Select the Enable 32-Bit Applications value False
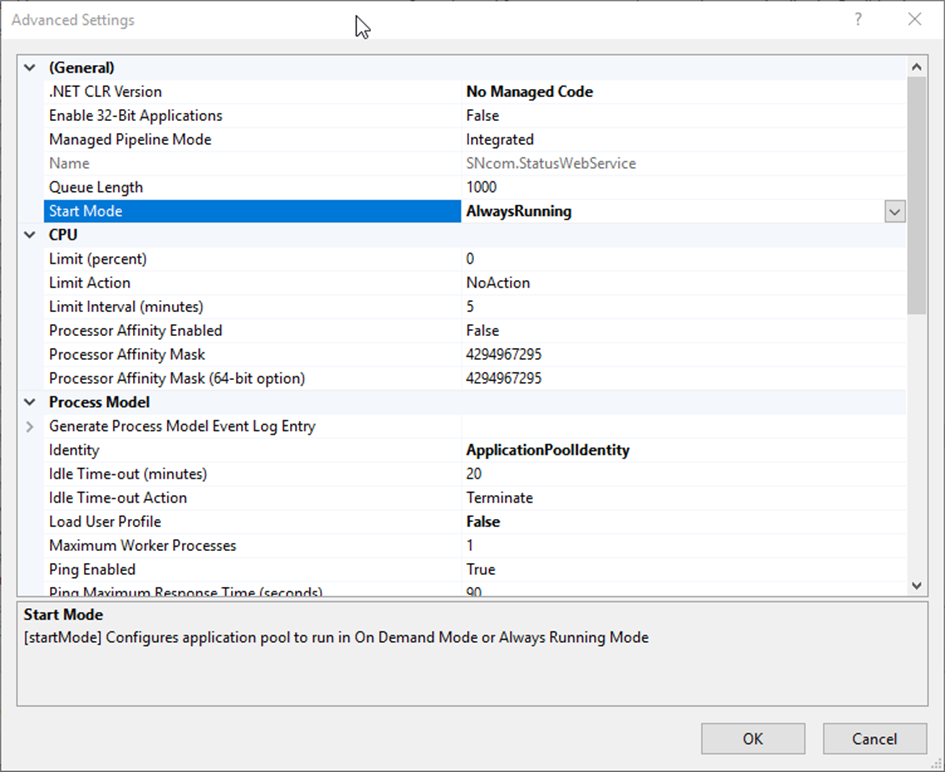945x772 pixels. [482, 116]
